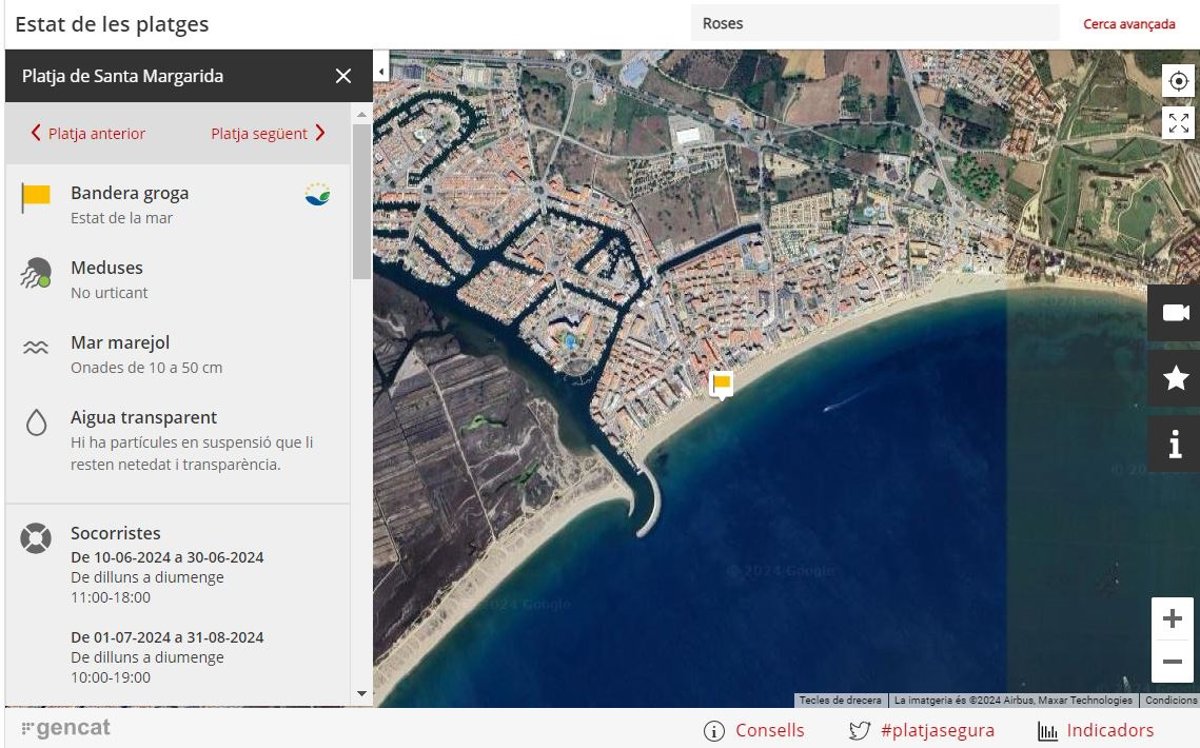
Task: Toggle fullscreen map view
Action: (1178, 123)
